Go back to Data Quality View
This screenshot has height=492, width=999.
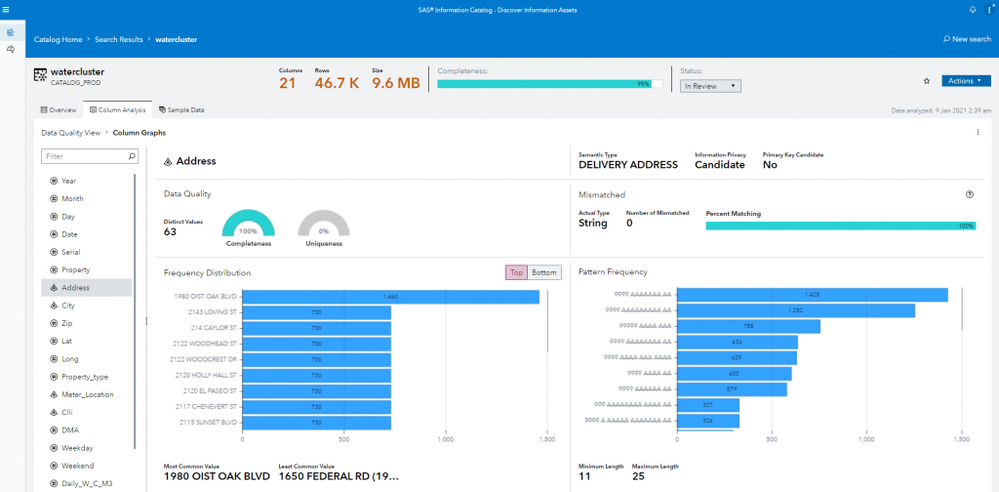click(70, 133)
